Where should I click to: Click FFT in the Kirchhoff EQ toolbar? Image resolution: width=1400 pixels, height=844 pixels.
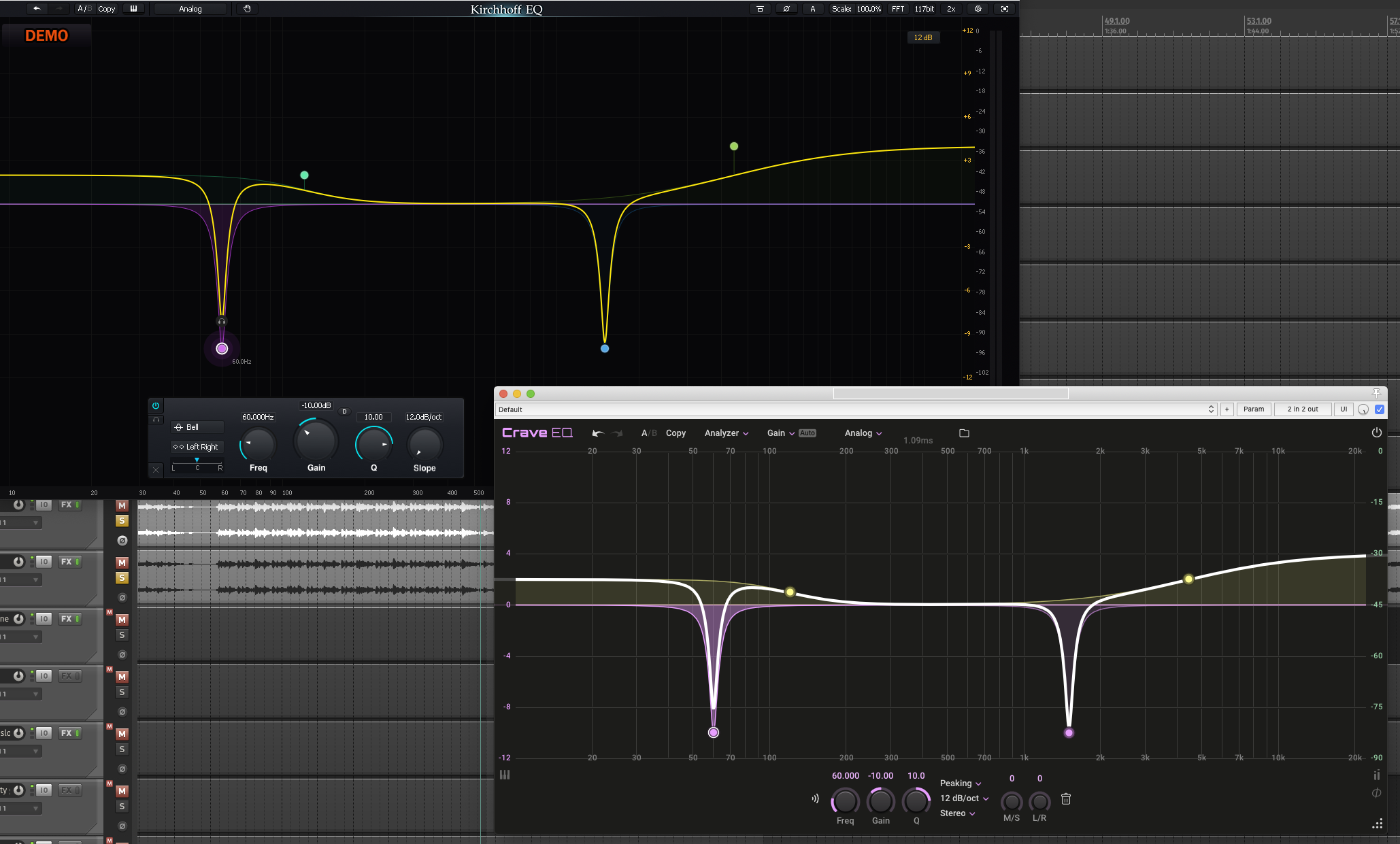click(898, 9)
